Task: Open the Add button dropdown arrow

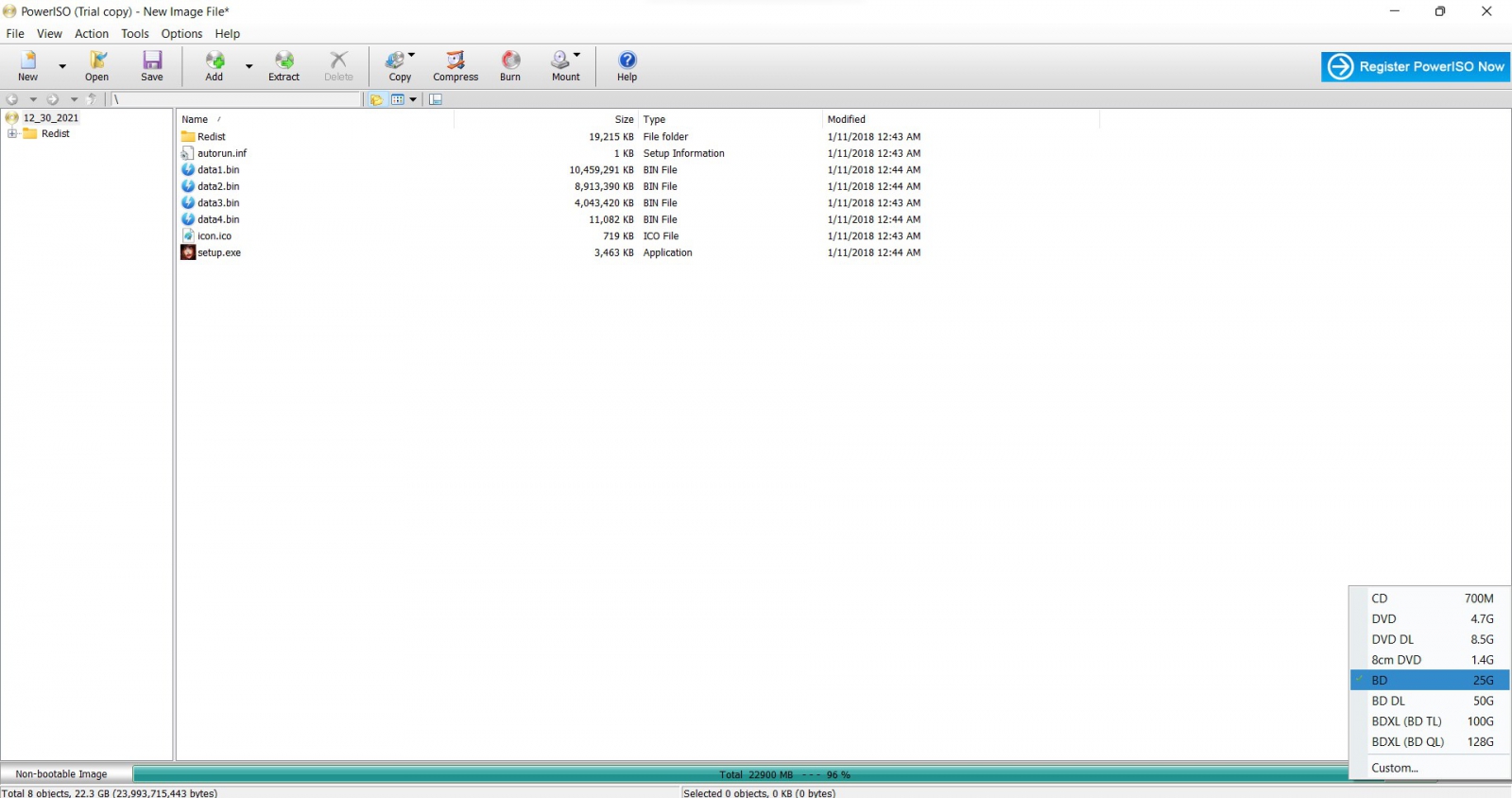Action: point(249,66)
